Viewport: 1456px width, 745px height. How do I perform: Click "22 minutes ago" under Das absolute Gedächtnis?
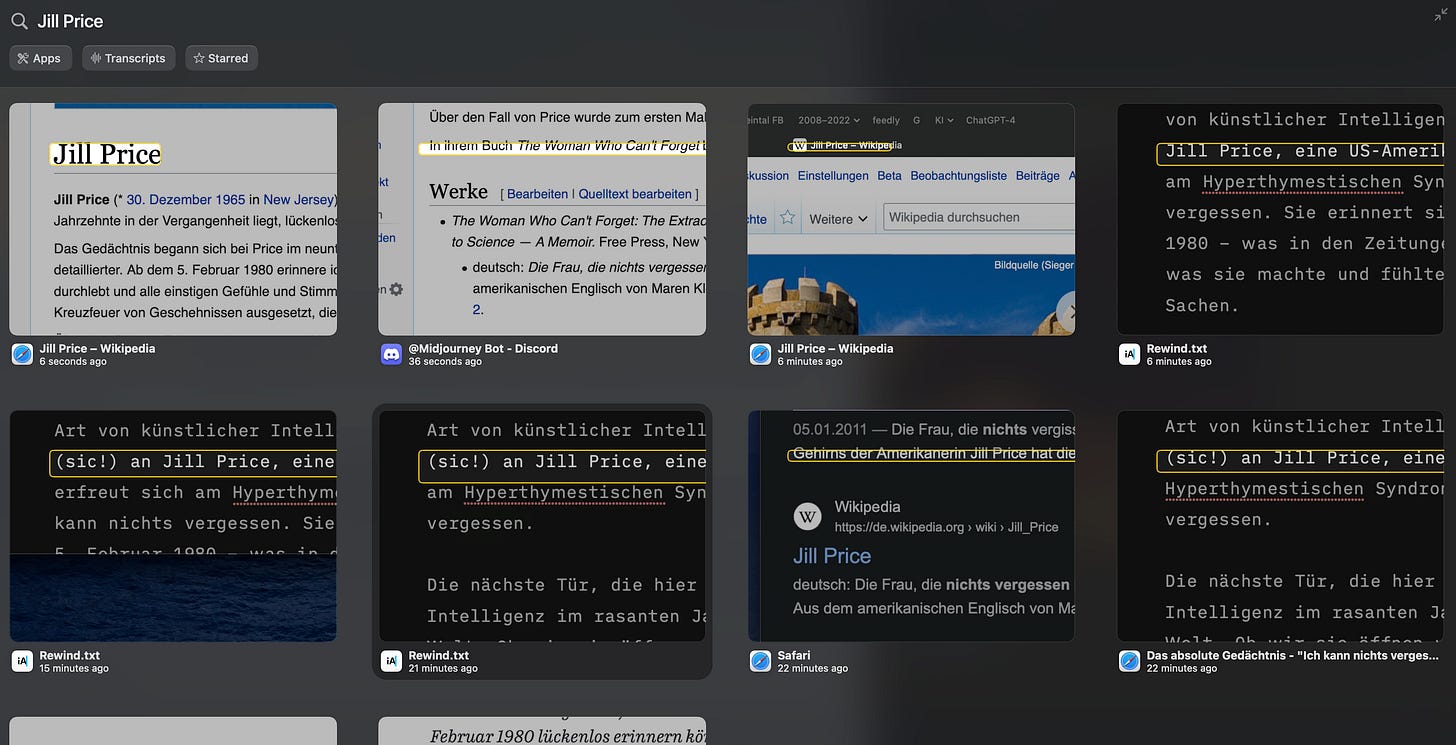(x=1182, y=668)
